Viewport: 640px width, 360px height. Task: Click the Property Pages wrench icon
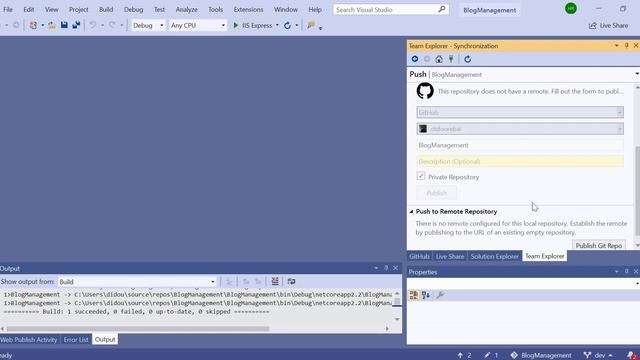point(440,295)
